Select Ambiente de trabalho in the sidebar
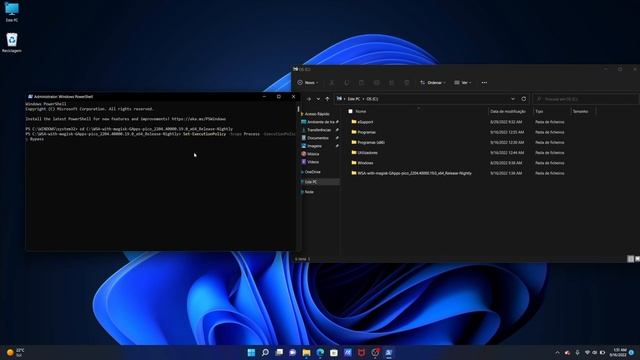 point(320,122)
